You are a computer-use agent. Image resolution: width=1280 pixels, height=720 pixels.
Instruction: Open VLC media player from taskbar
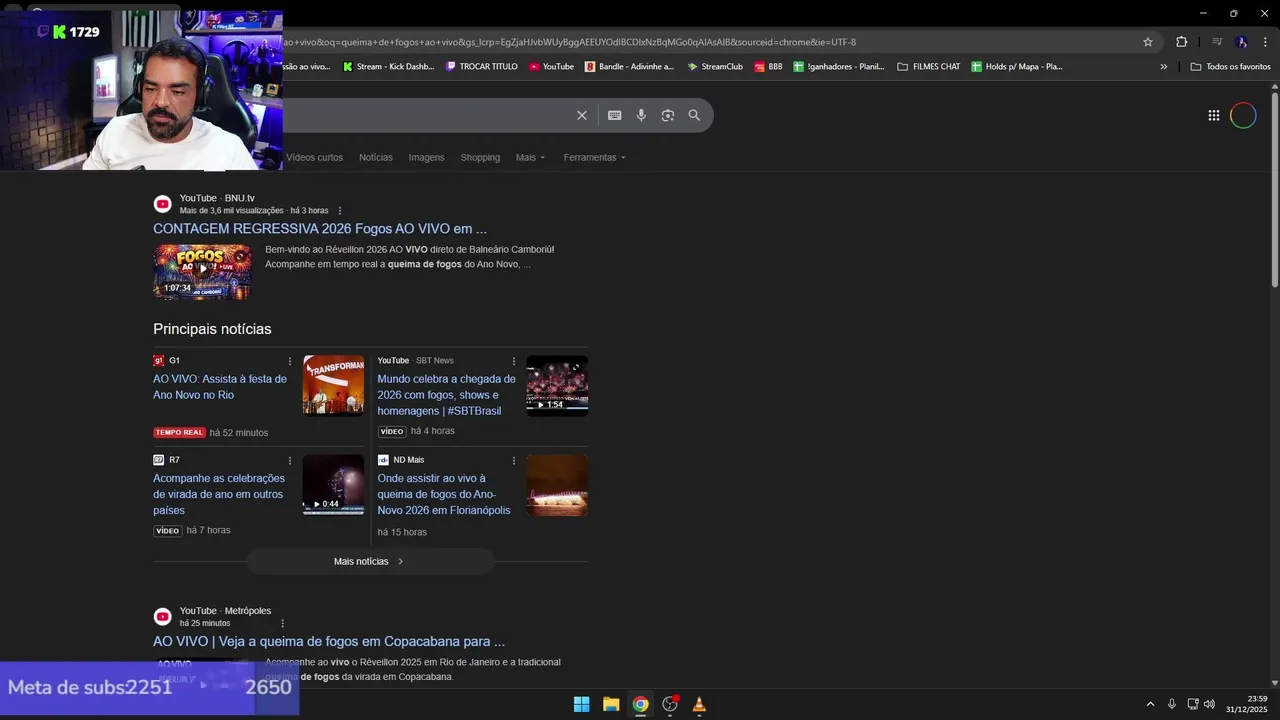click(x=699, y=704)
